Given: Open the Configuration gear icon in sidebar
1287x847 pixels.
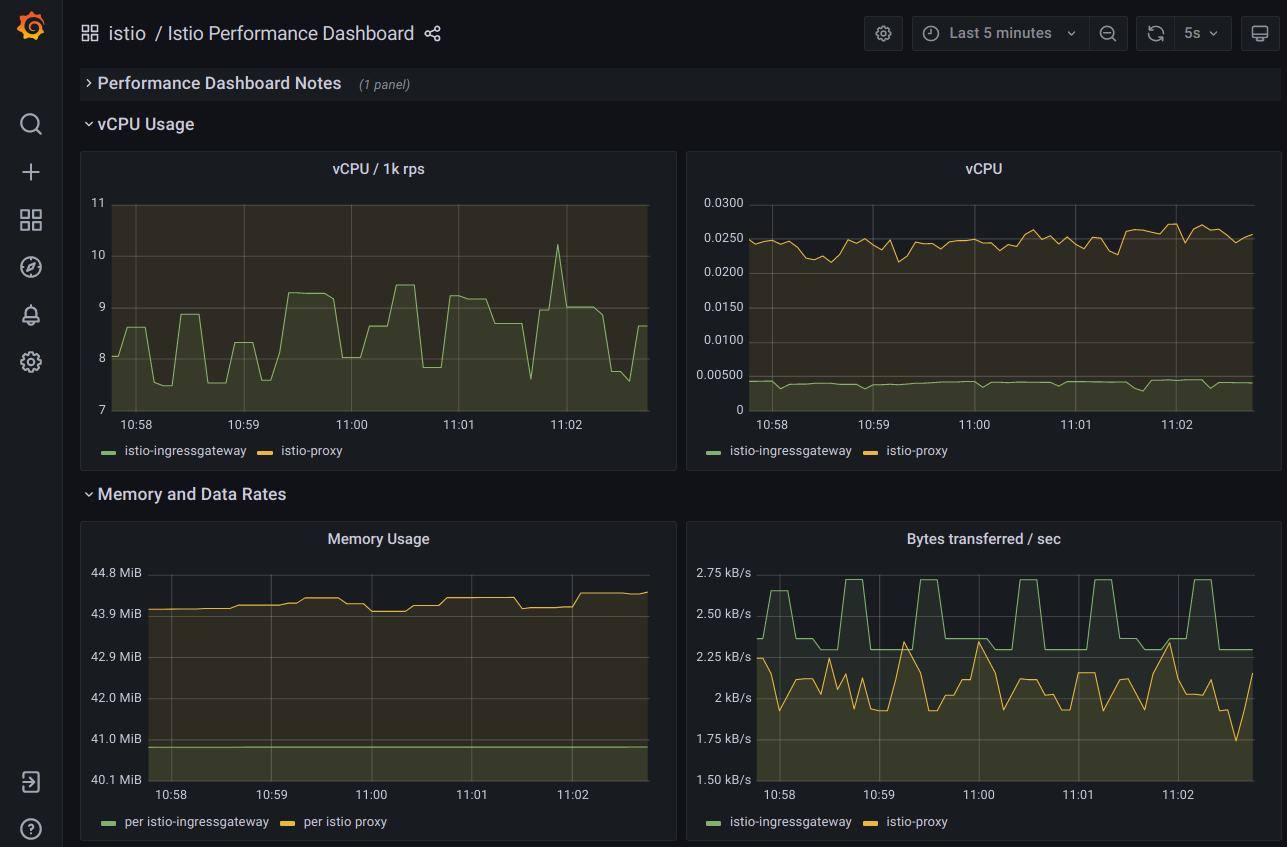Looking at the screenshot, I should pos(31,362).
